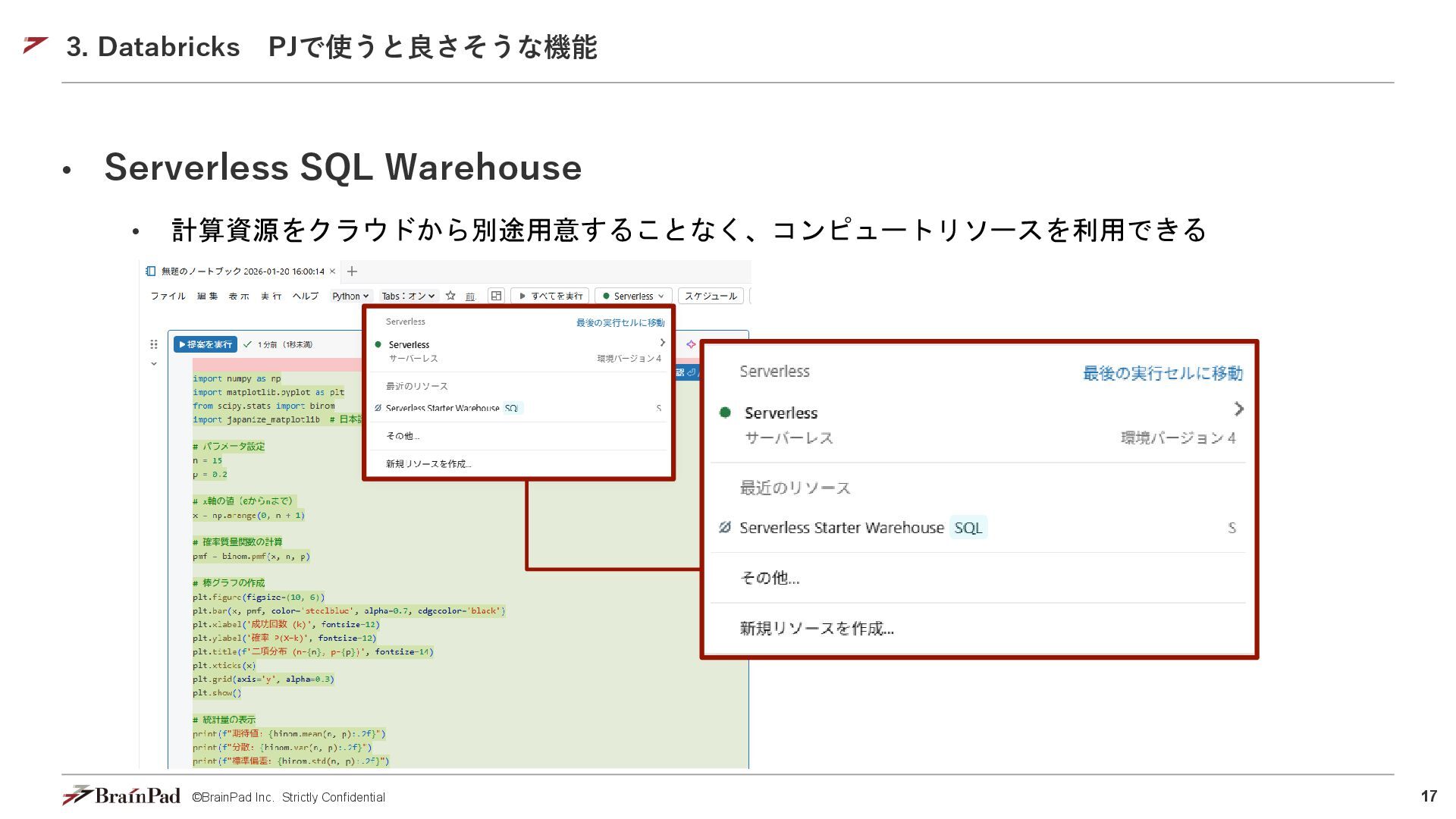Toggle the Tabs: オン setting
Image resolution: width=1456 pixels, height=819 pixels.
pos(408,296)
